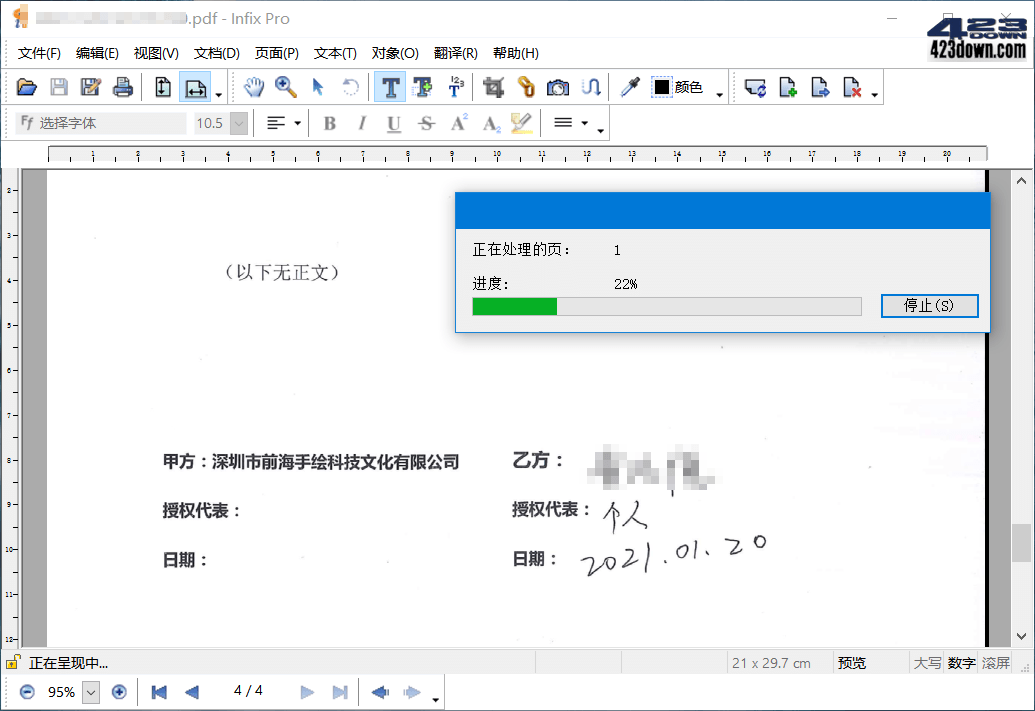Activate the Zoom magnifier tool
Viewport: 1035px width, 711px height.
(286, 87)
